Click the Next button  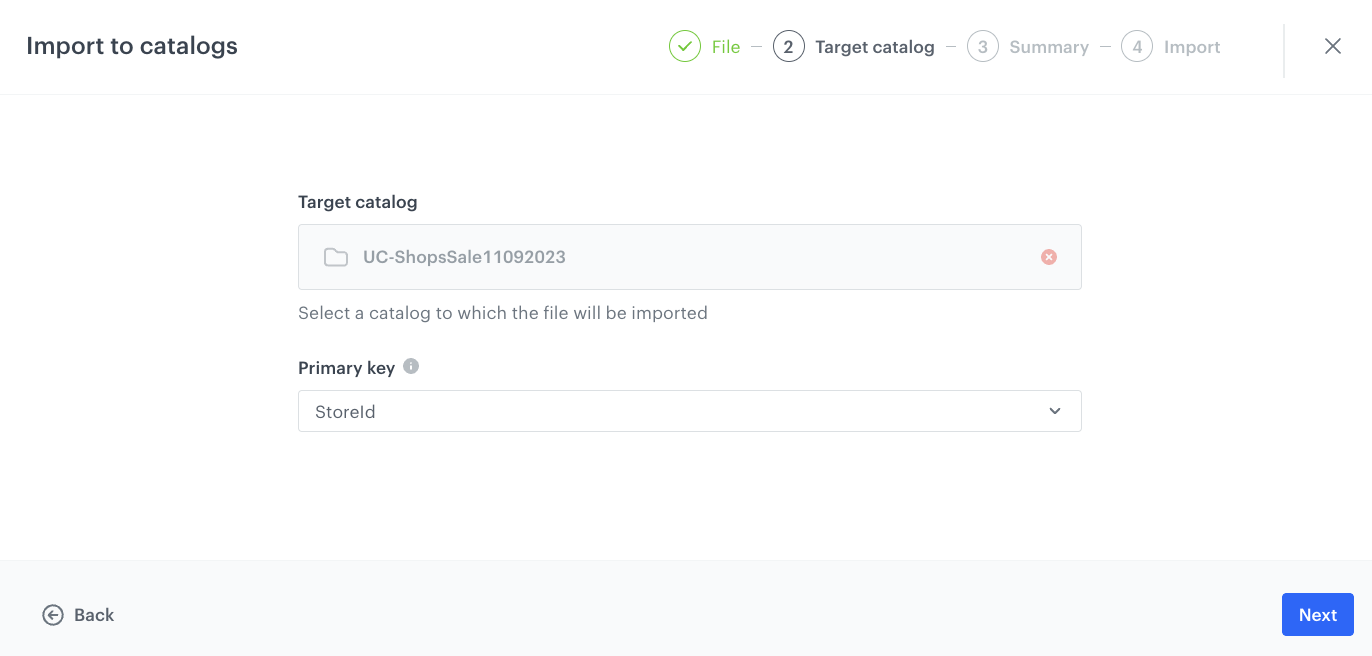tap(1317, 614)
